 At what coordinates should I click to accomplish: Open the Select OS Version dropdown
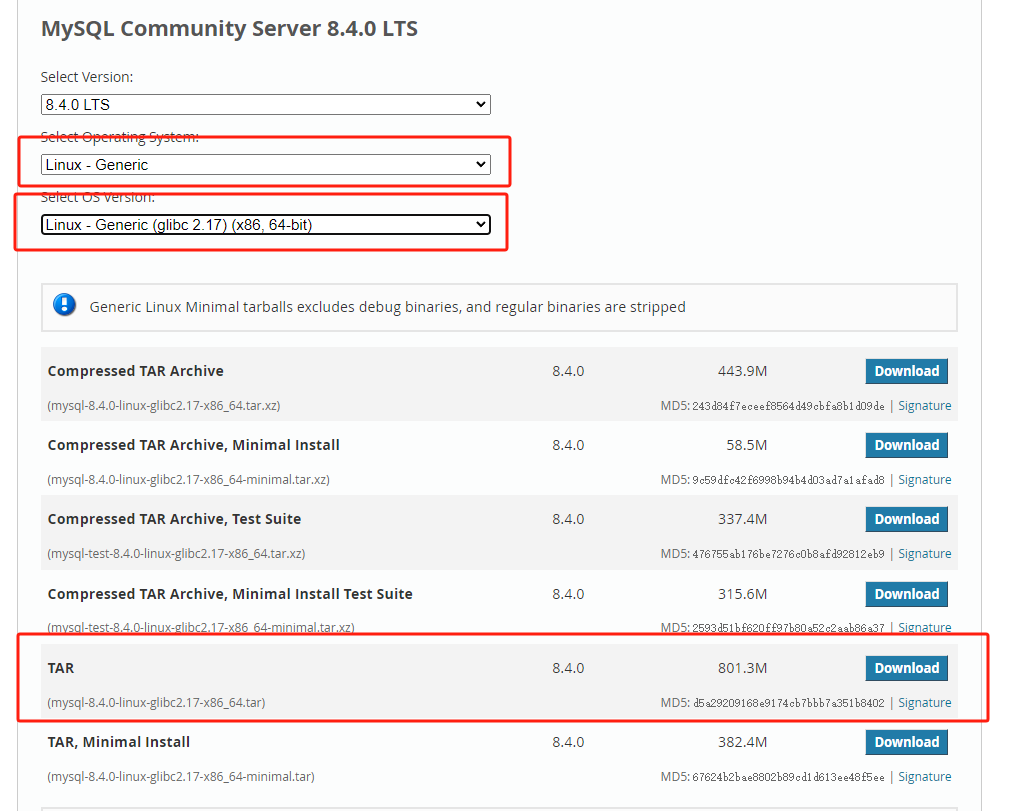[265, 225]
